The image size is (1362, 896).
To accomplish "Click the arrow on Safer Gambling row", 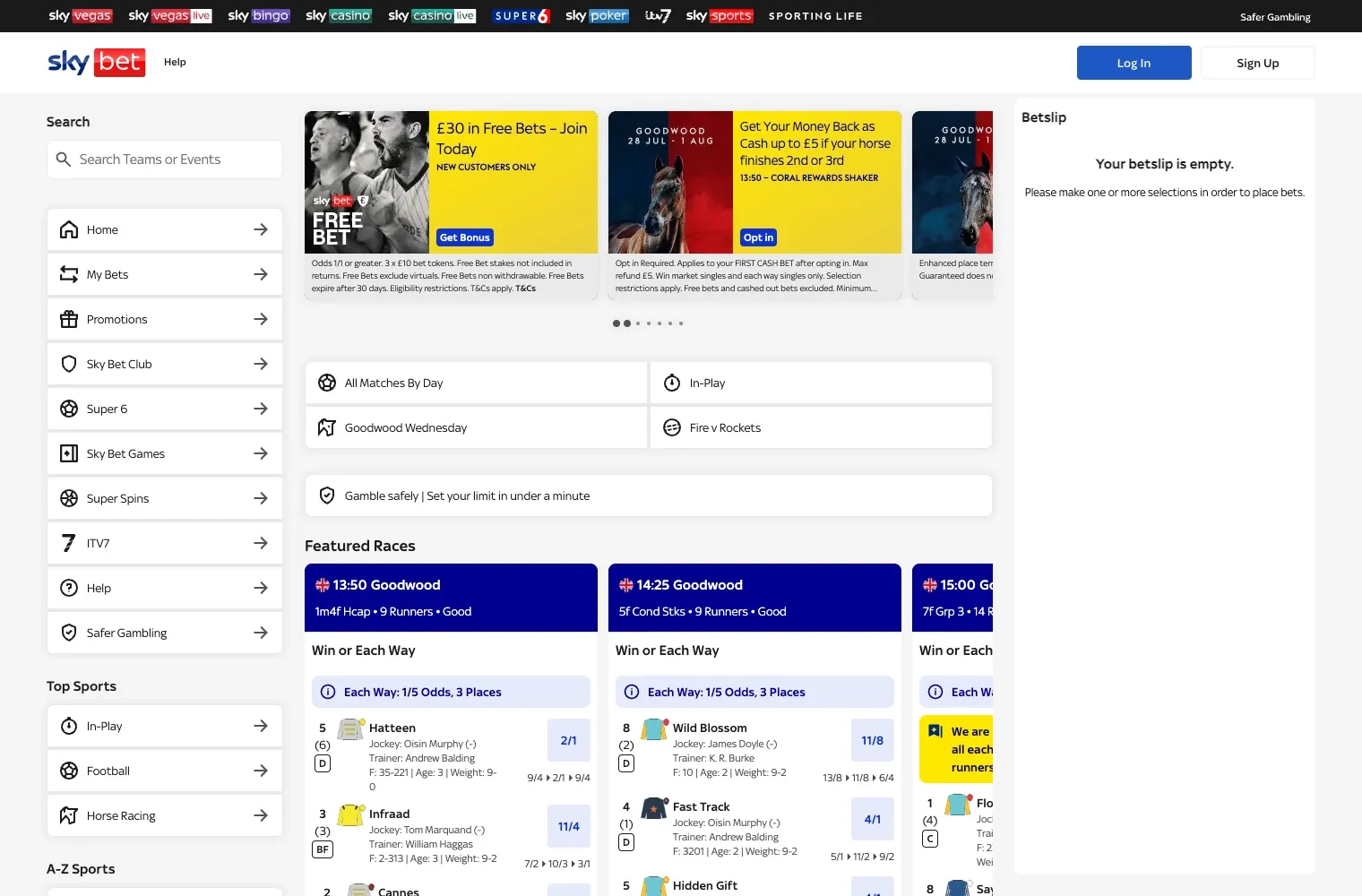I will [x=261, y=633].
